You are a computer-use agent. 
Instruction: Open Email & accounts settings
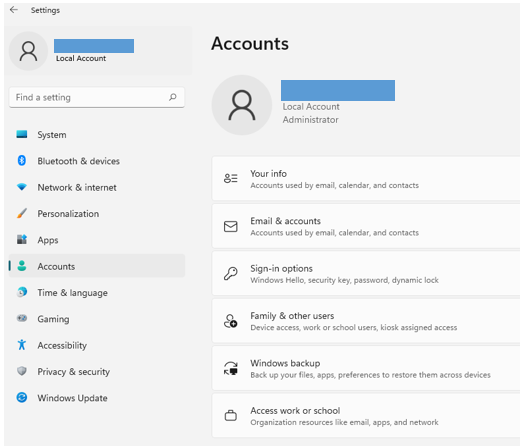(x=366, y=226)
